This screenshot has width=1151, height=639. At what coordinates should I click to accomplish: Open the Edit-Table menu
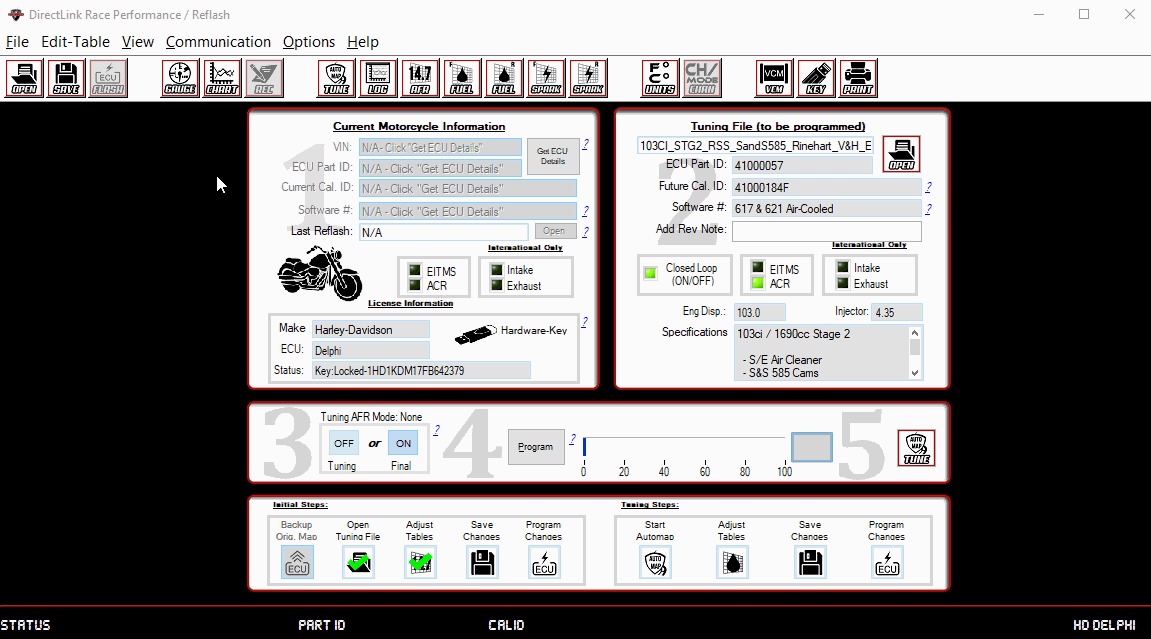click(75, 42)
